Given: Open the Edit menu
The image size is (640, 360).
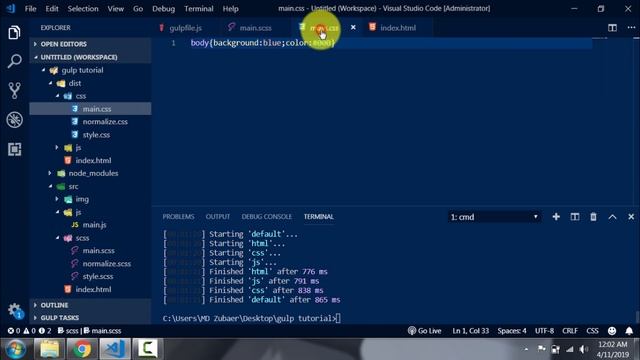Looking at the screenshot, I should coord(52,9).
